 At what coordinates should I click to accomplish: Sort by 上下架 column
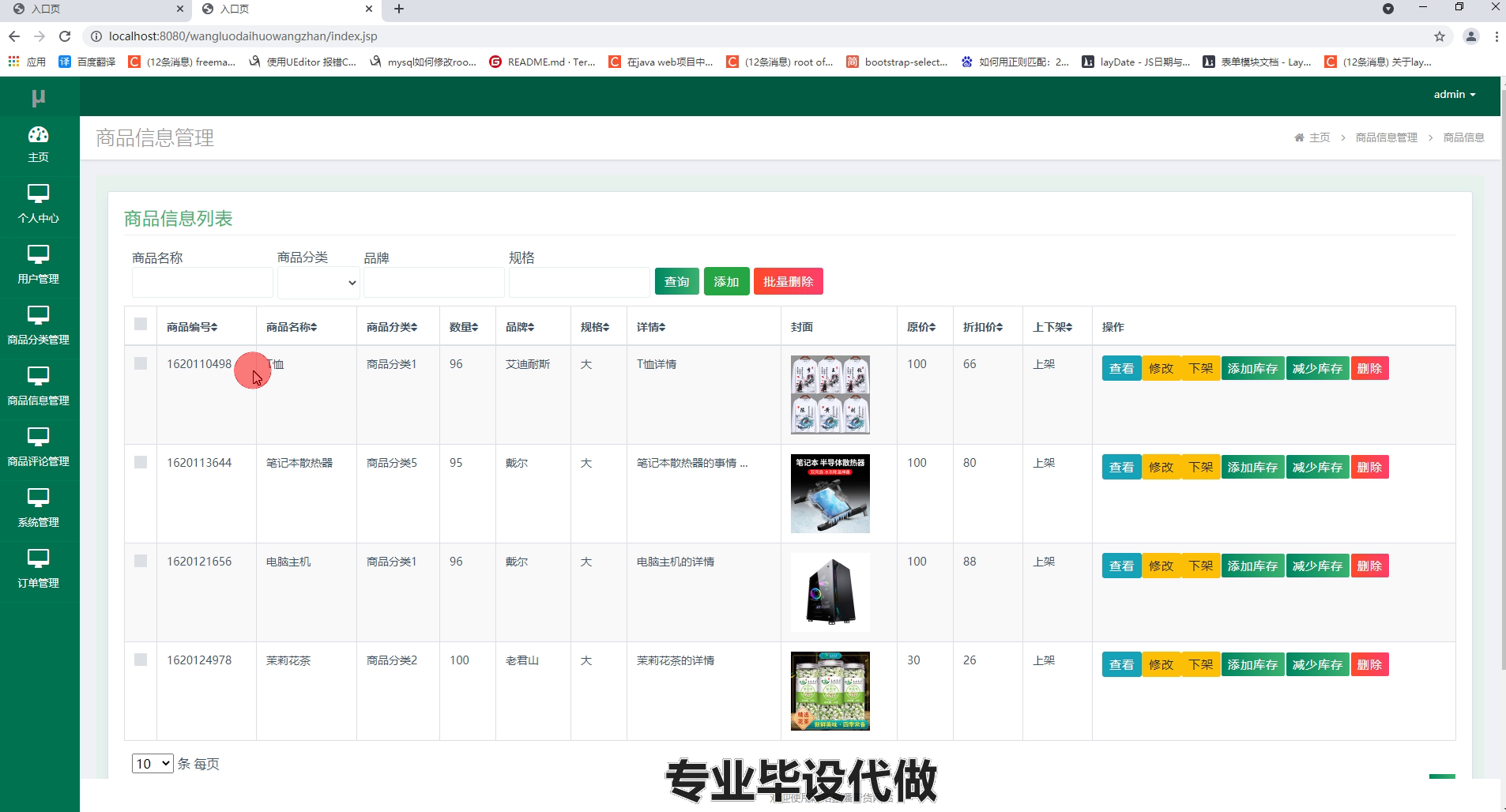click(x=1052, y=327)
